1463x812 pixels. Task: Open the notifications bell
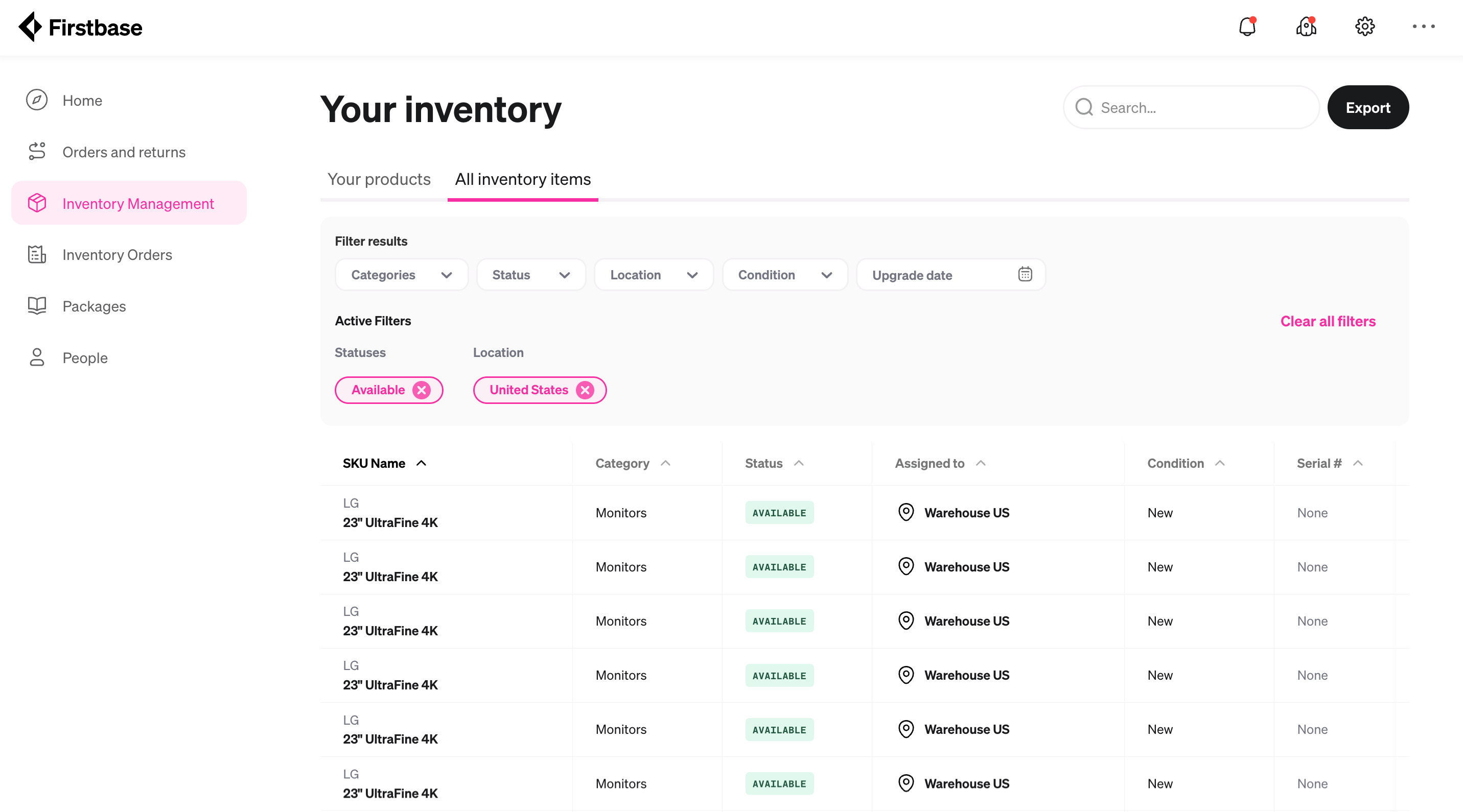(1247, 26)
